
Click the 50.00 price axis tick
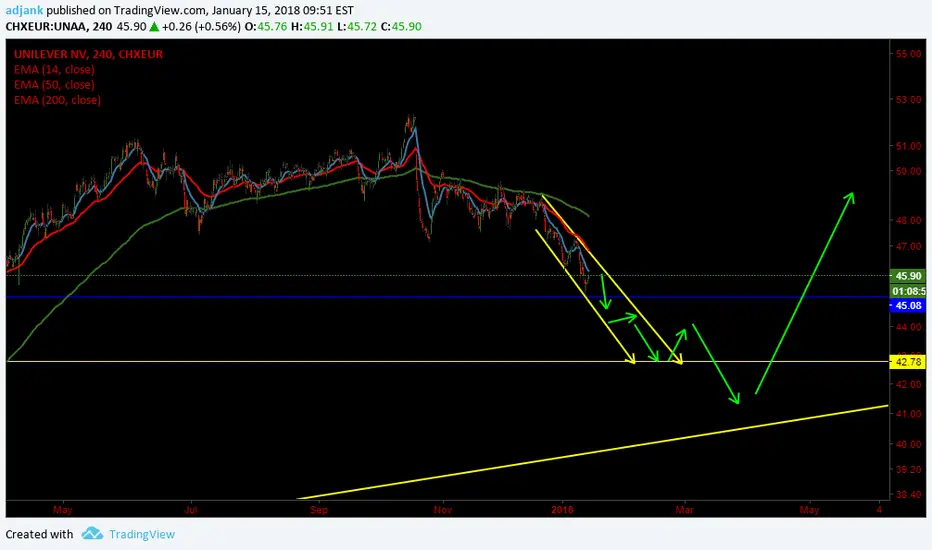click(x=908, y=171)
